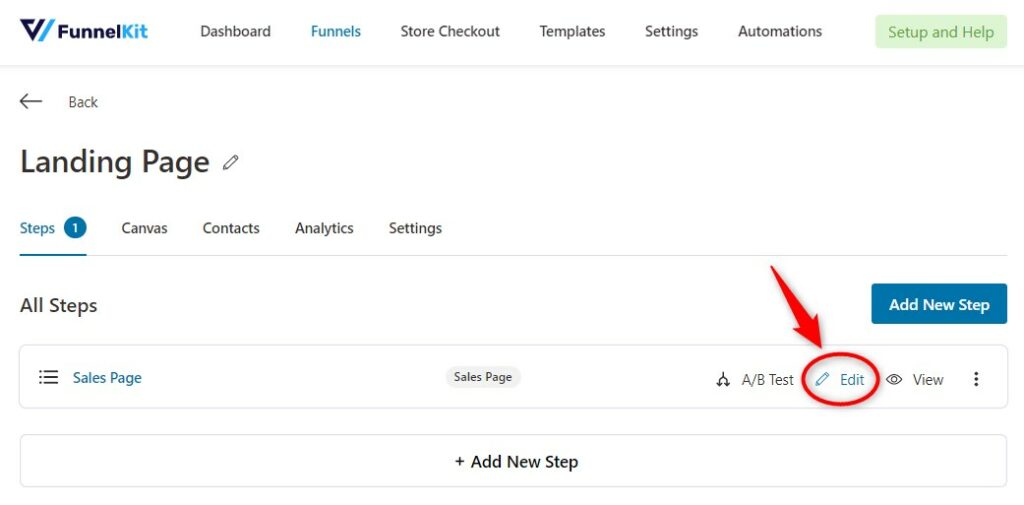Viewport: 1024px width, 505px height.
Task: Switch to the Canvas tab
Action: click(144, 228)
